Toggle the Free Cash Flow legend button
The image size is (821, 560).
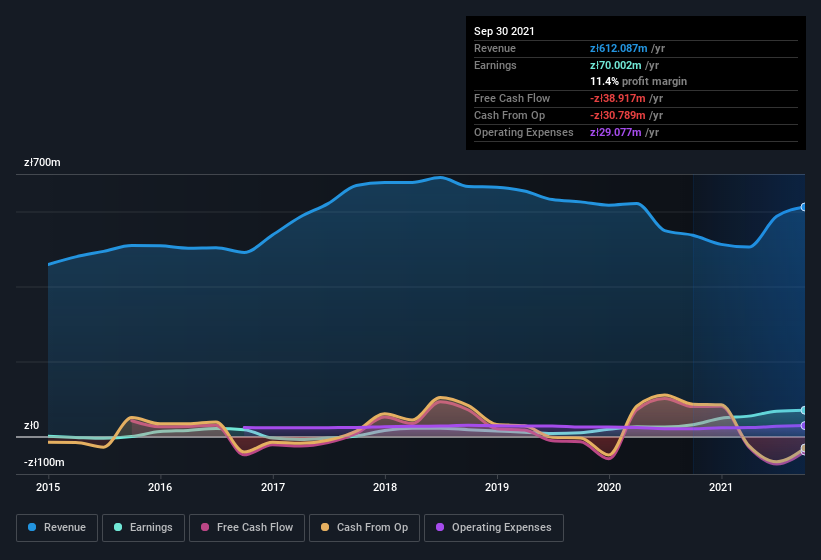point(247,528)
